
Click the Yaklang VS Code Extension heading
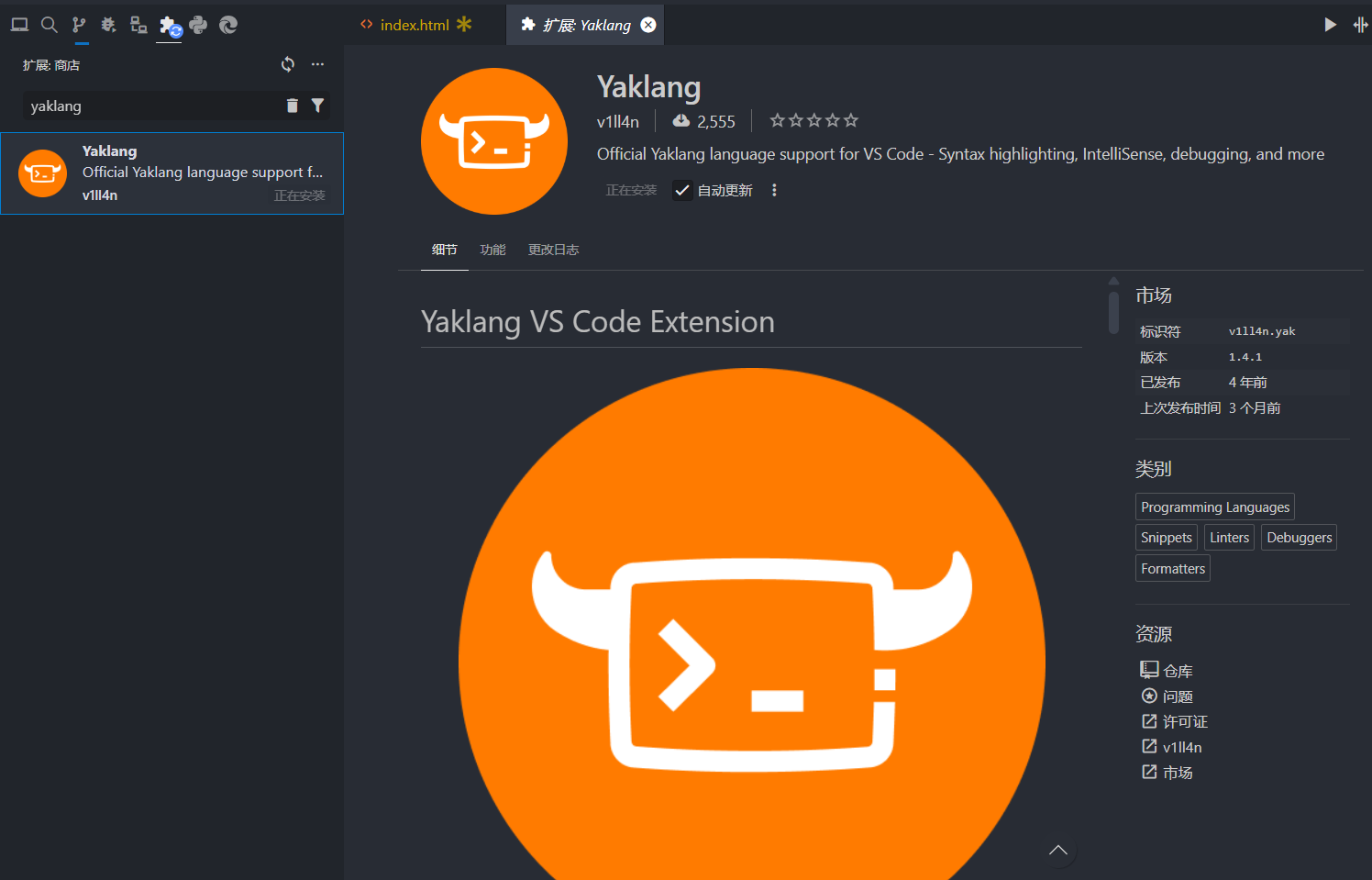click(x=598, y=322)
